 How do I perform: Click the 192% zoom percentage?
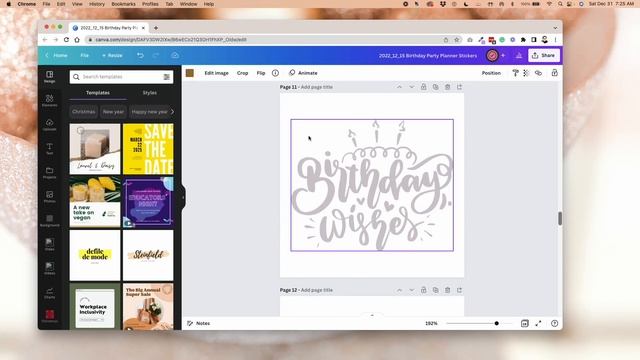[431, 323]
